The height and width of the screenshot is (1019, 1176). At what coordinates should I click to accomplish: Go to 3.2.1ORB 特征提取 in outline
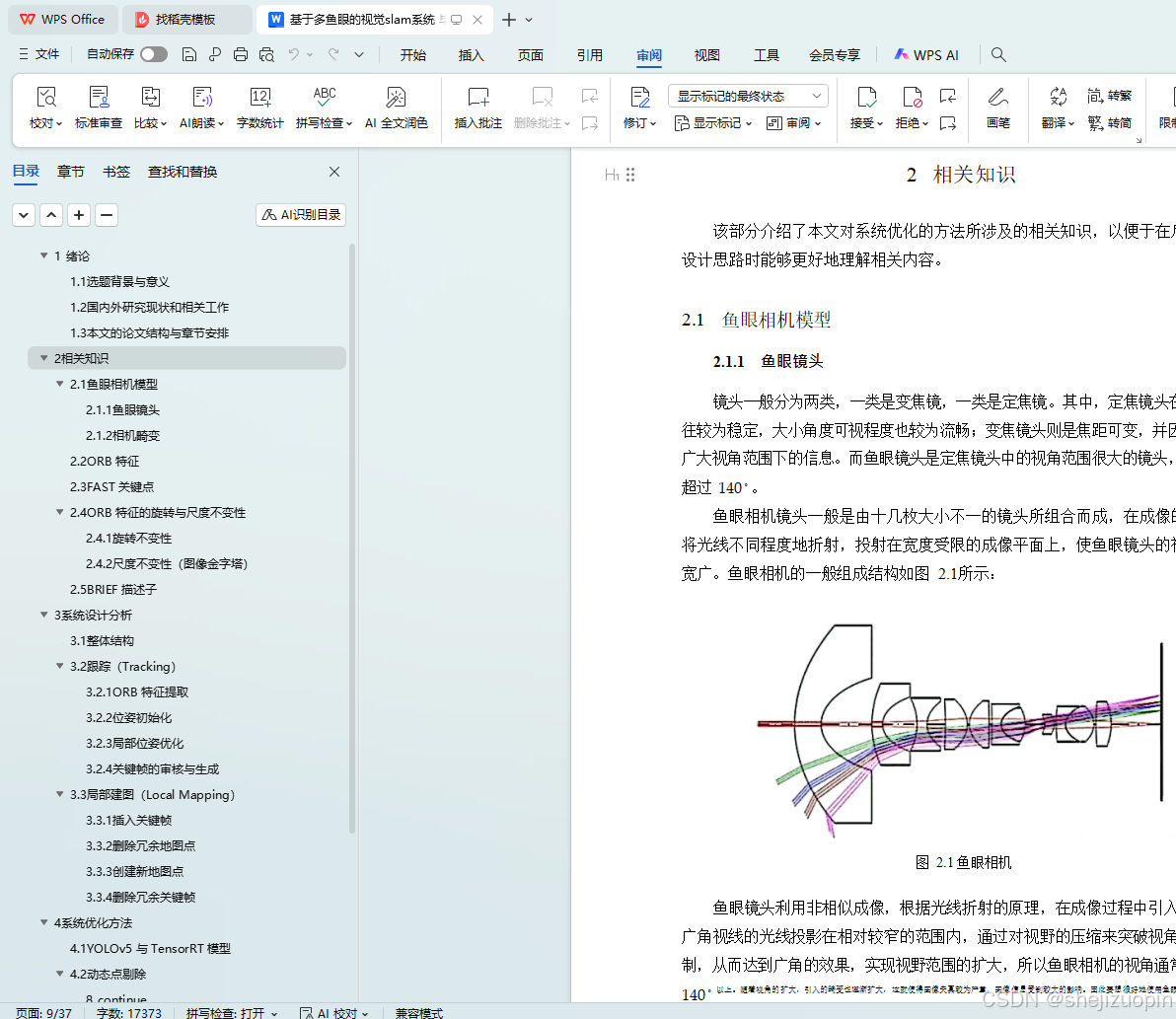coord(137,692)
